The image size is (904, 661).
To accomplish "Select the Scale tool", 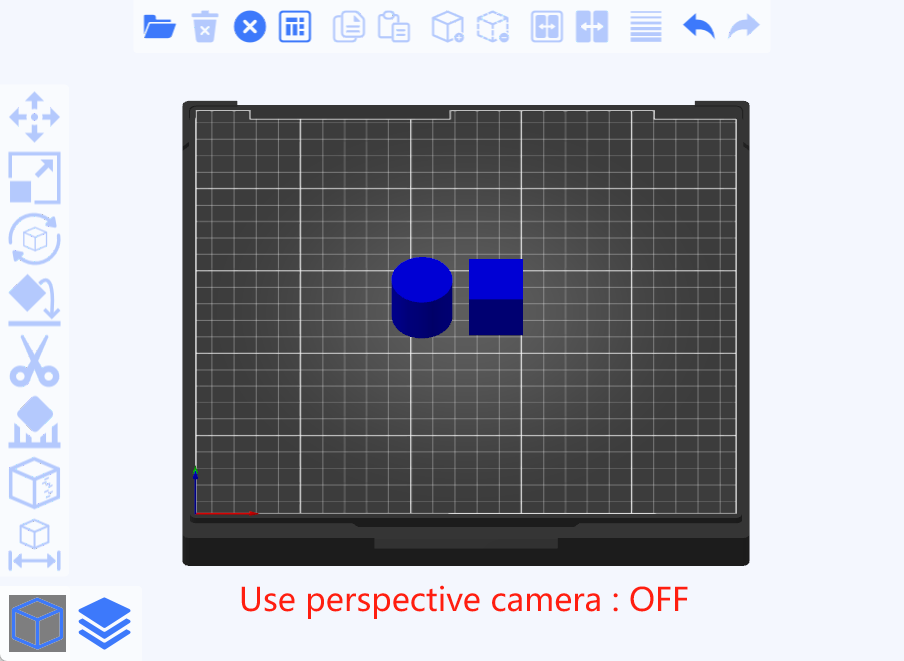I will 34,178.
